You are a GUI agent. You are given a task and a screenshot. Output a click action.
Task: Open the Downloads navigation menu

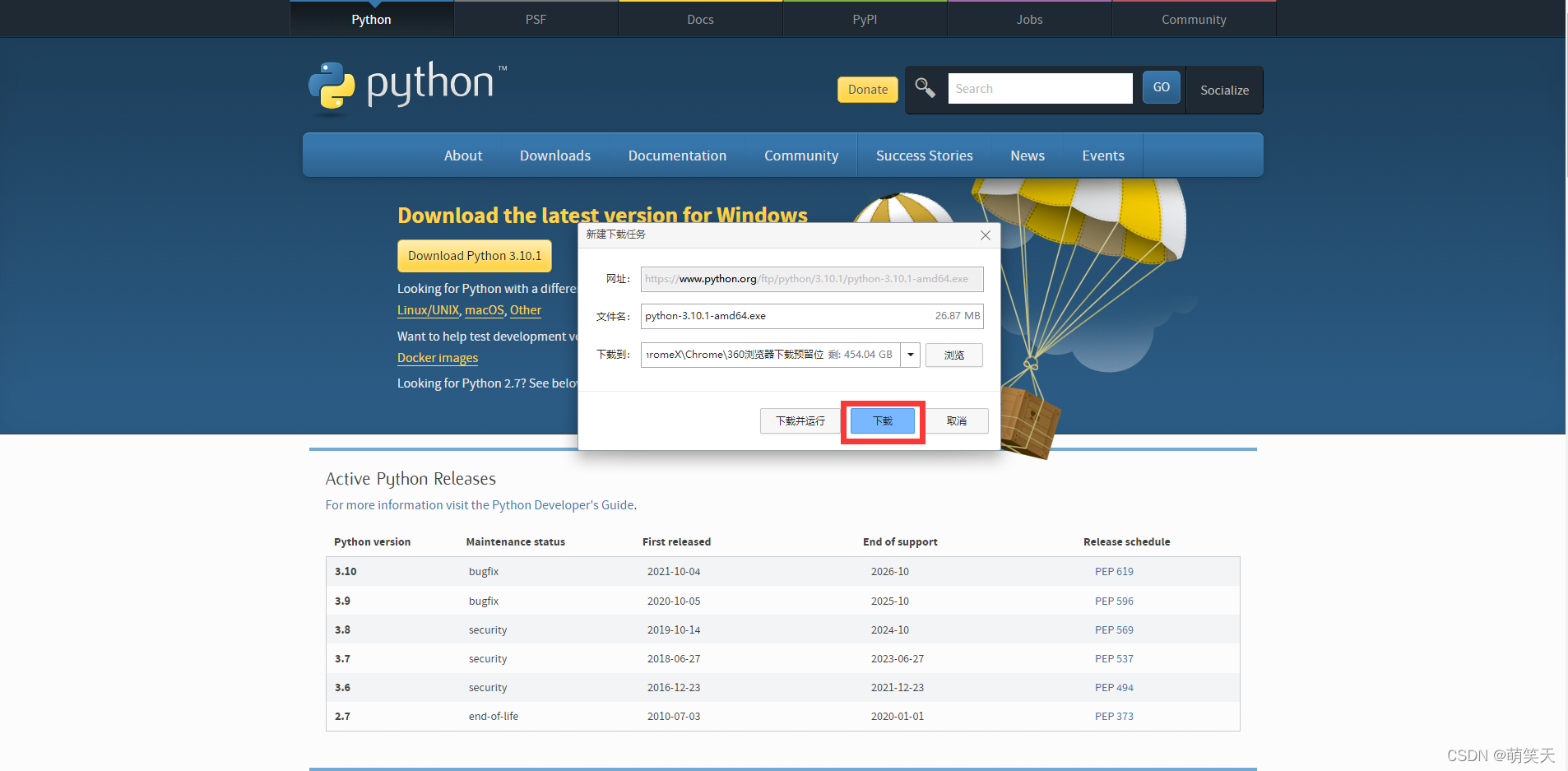tap(554, 156)
